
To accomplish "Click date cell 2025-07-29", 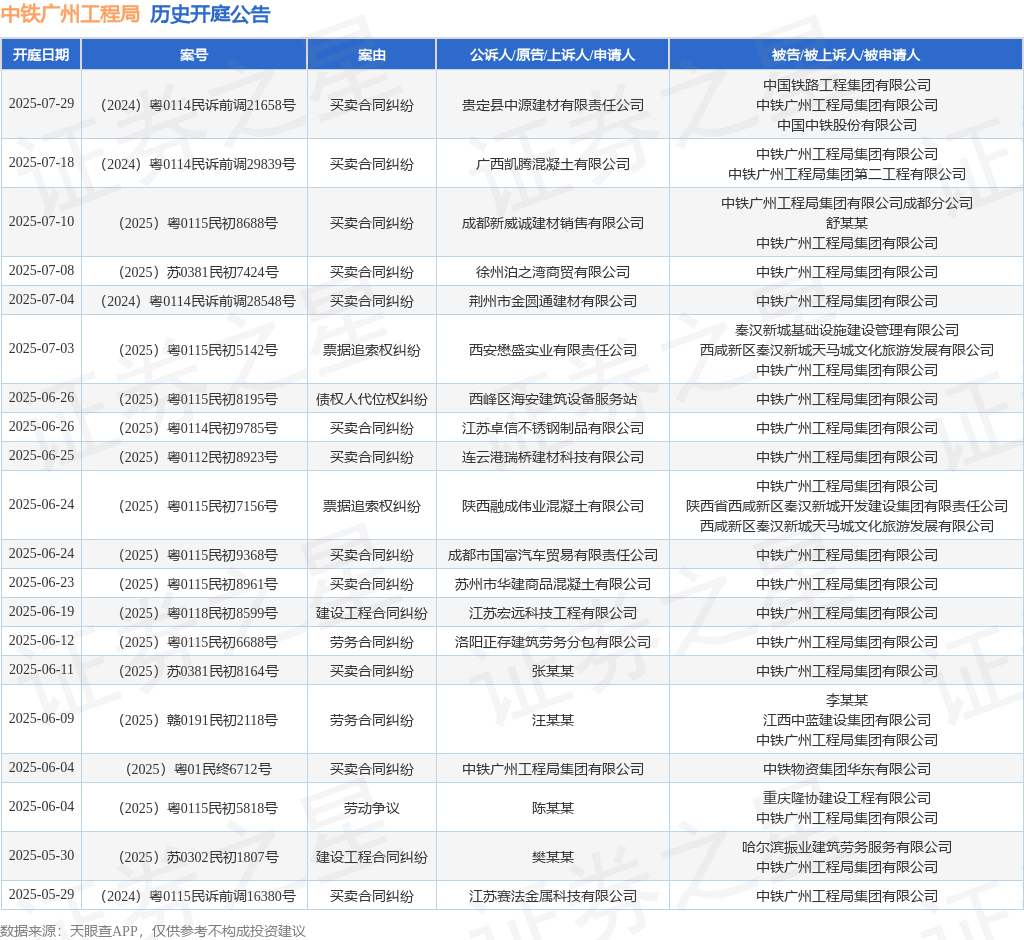I will tap(41, 104).
